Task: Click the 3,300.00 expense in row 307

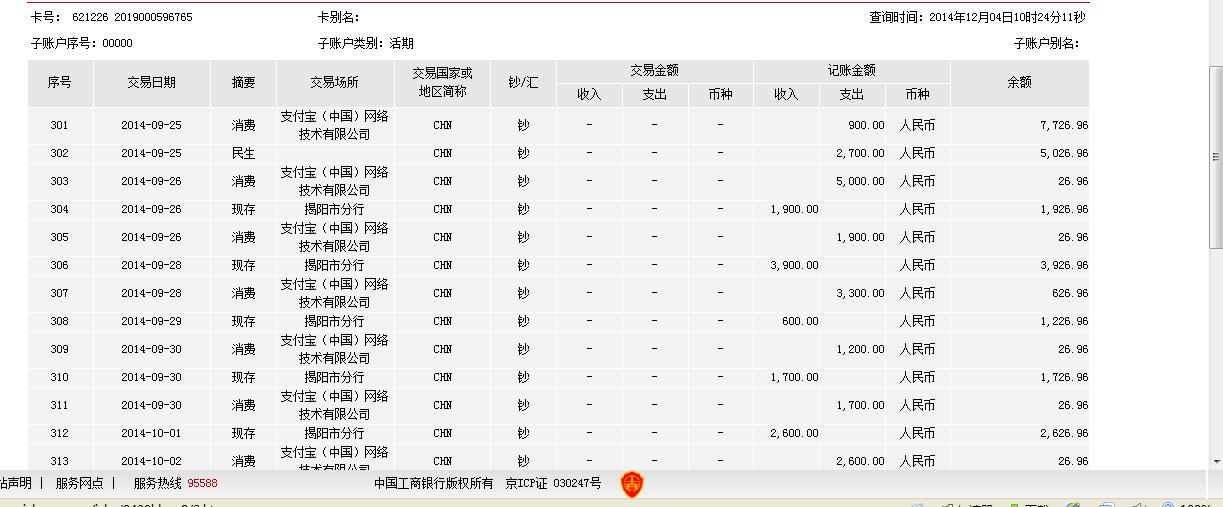Action: click(x=860, y=294)
